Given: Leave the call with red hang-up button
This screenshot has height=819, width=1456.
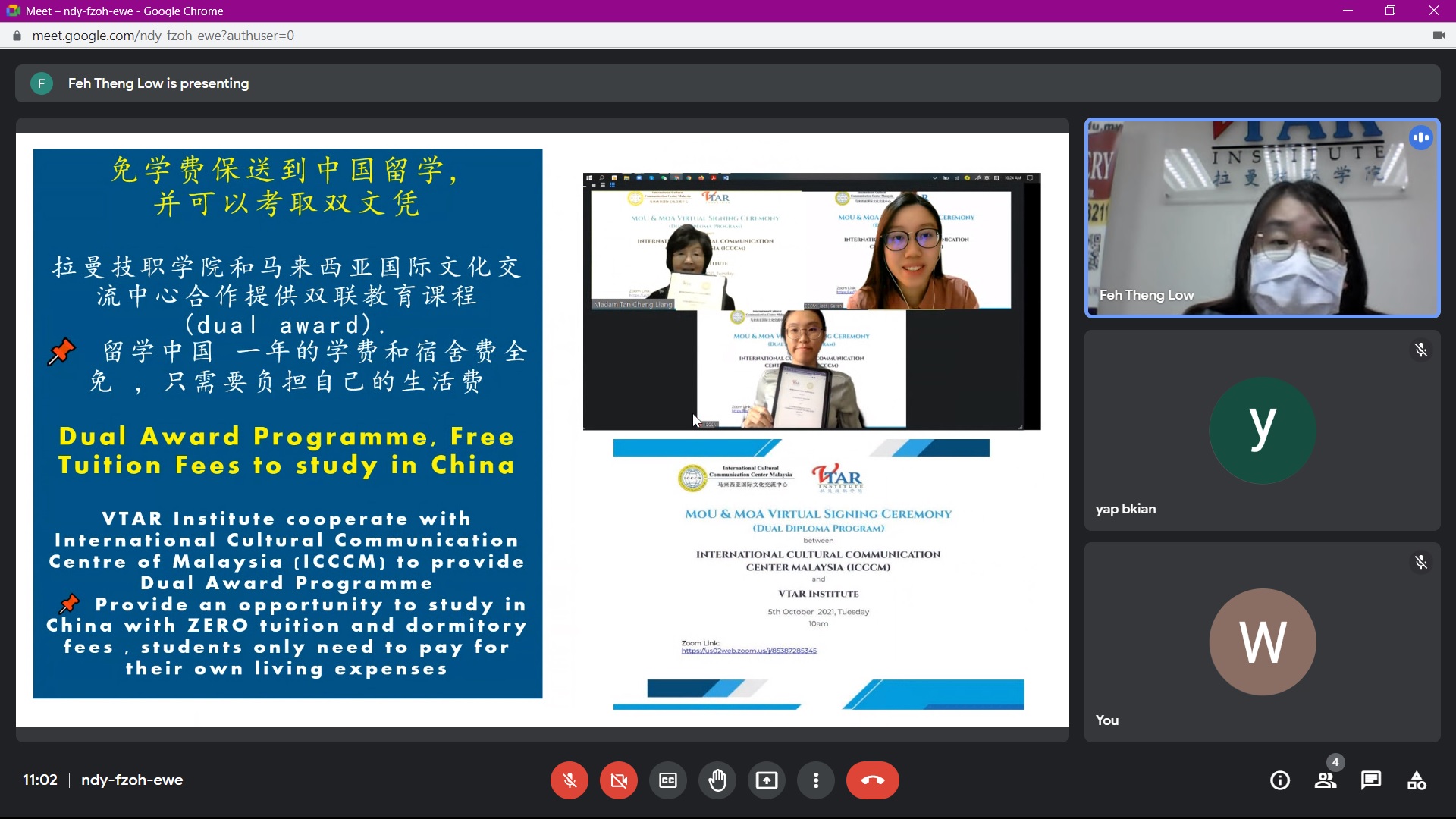Looking at the screenshot, I should click(873, 780).
